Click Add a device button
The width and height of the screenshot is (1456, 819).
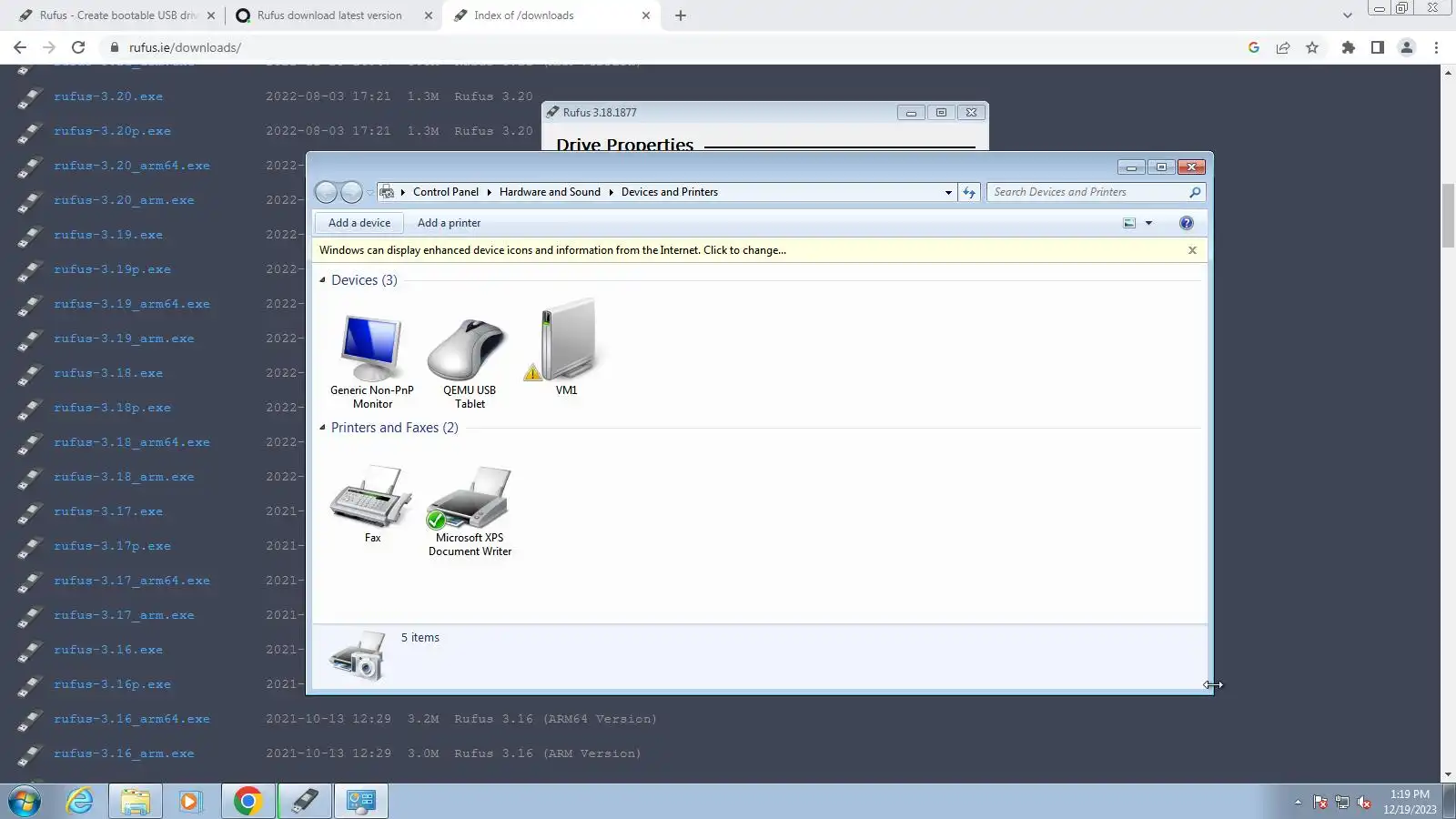(x=359, y=223)
